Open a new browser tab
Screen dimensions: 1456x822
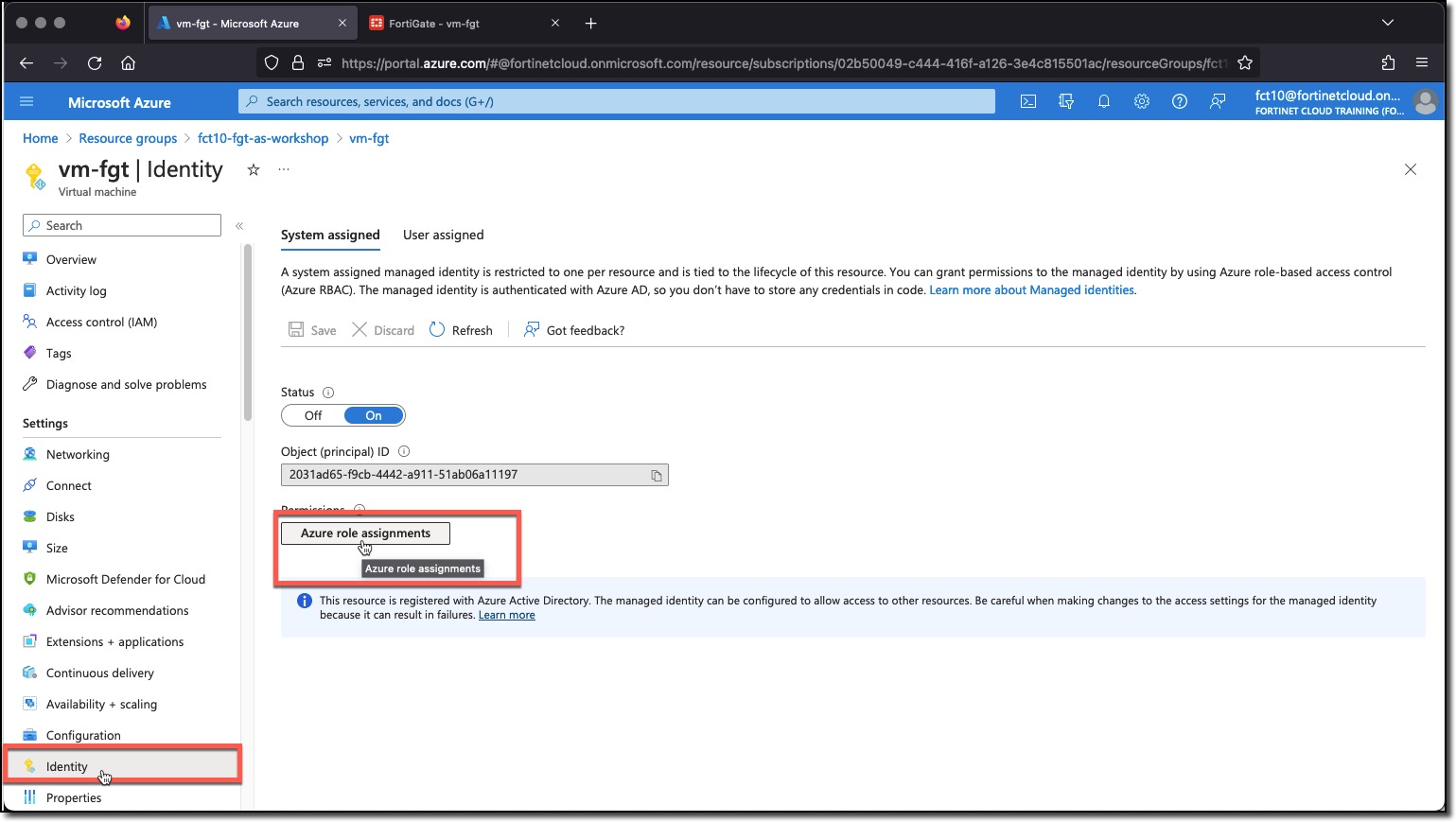[x=591, y=24]
